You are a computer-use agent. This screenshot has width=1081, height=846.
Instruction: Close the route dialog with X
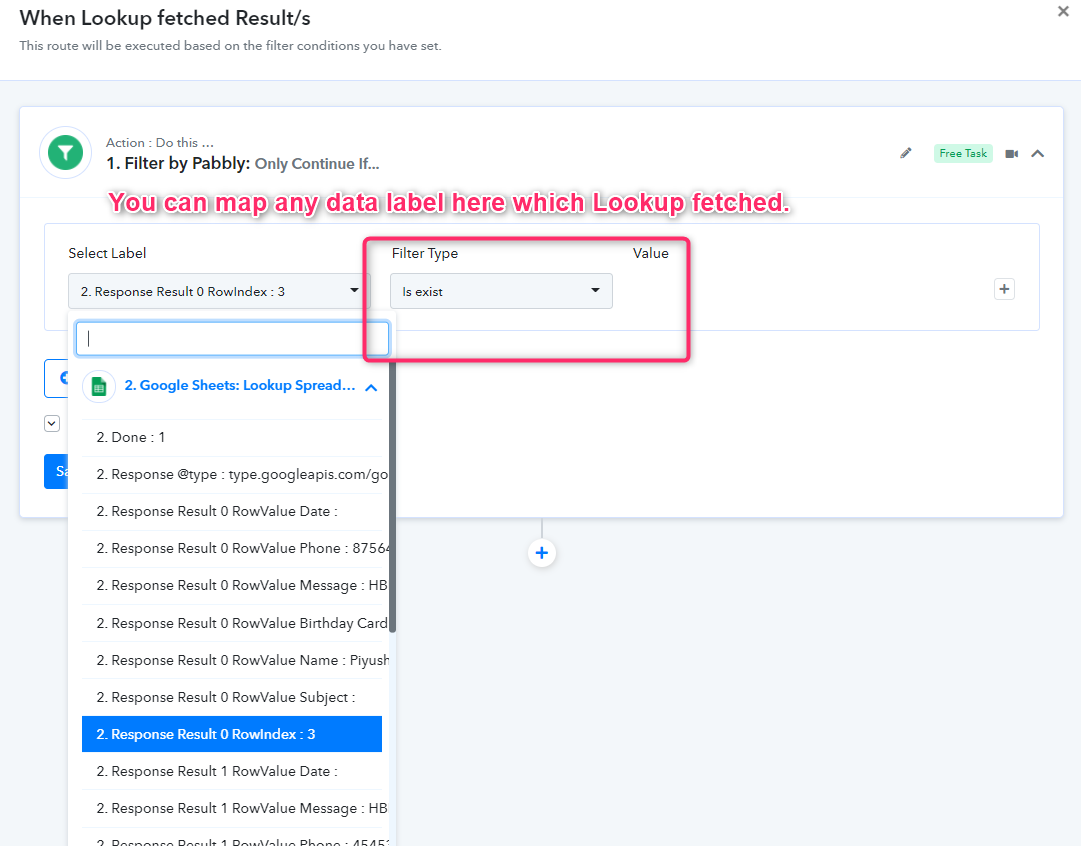1063,12
